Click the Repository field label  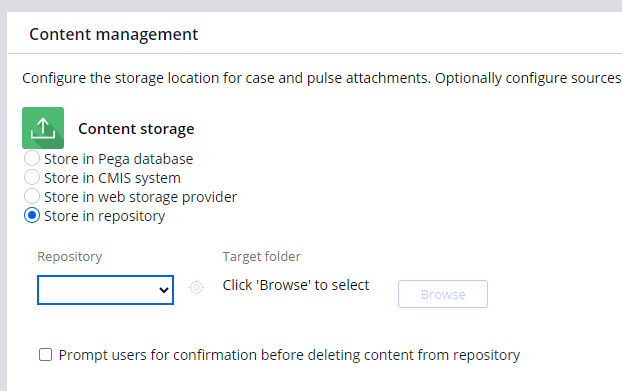coord(69,257)
